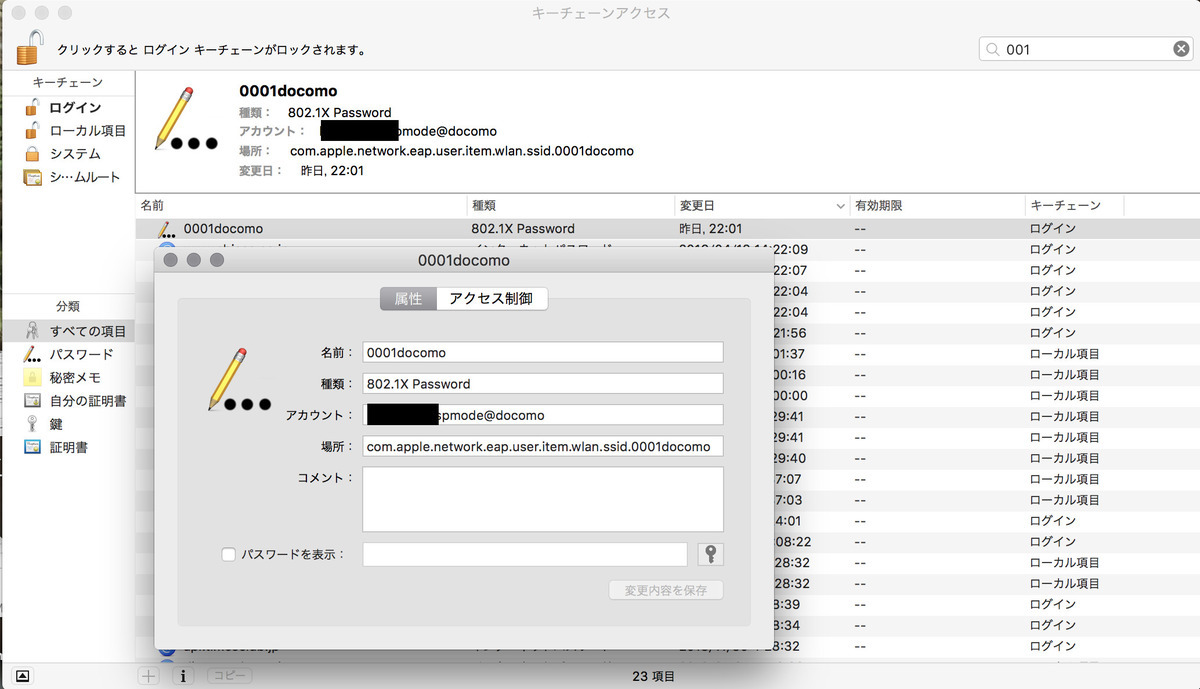Sort by 有効期限 column header
This screenshot has width=1200, height=689.
[936, 205]
